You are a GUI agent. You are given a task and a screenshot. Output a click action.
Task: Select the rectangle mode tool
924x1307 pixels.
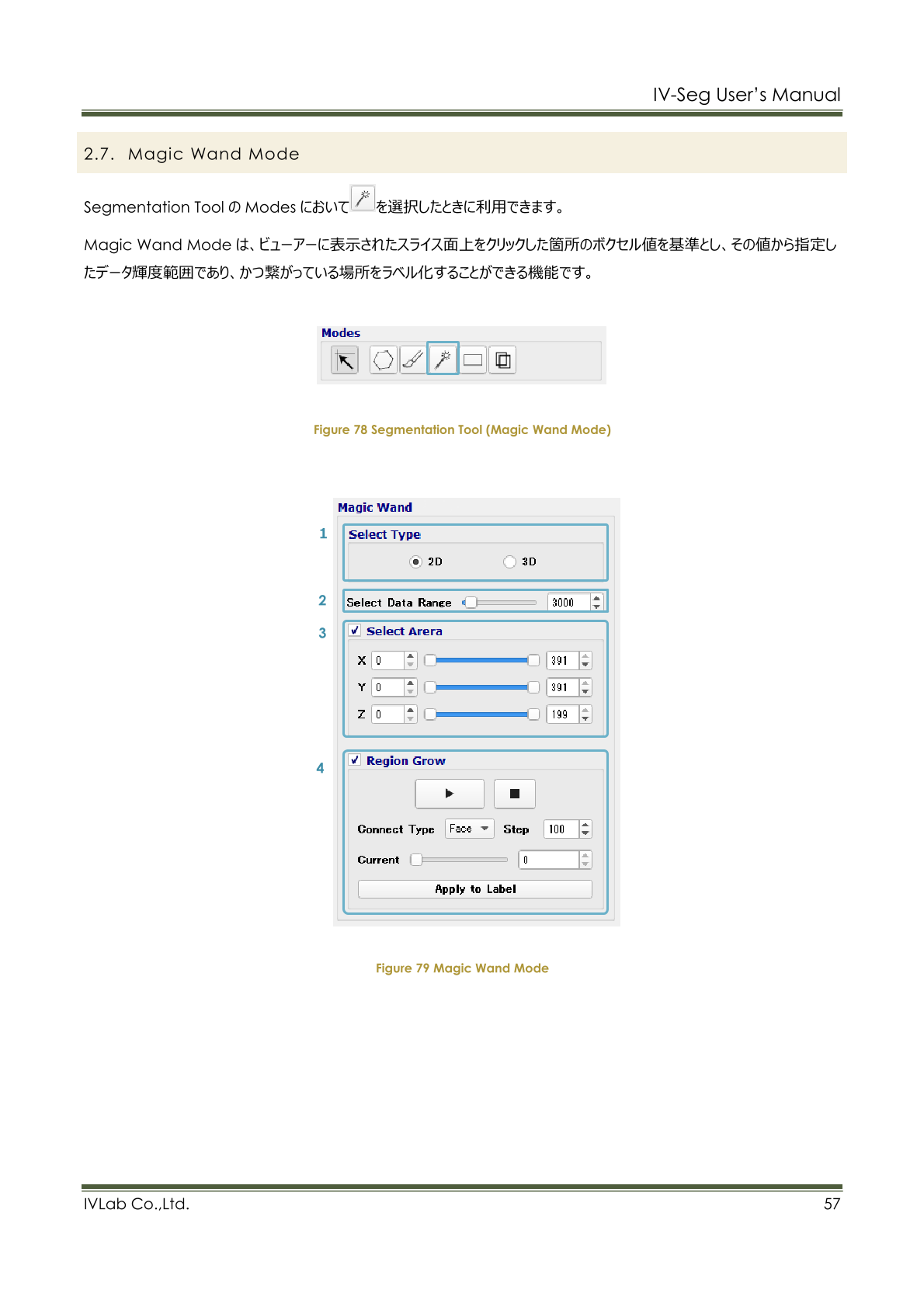(x=473, y=360)
